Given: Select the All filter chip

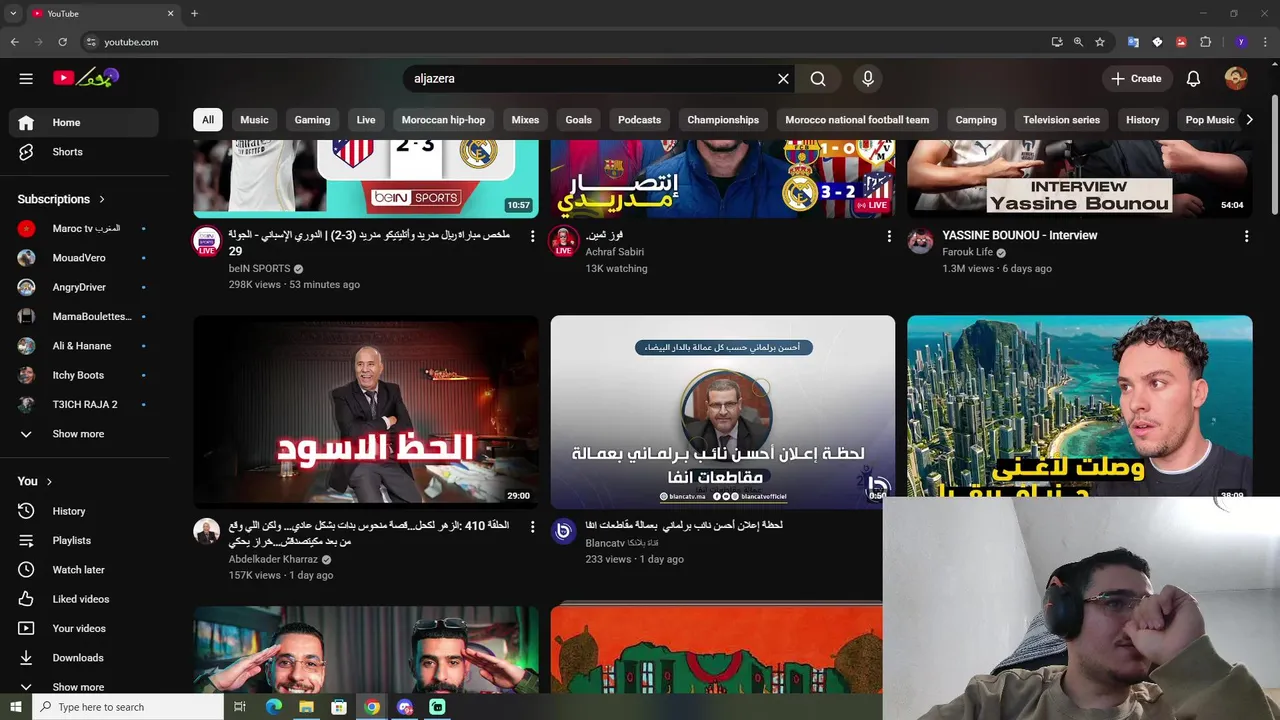Looking at the screenshot, I should [x=207, y=120].
